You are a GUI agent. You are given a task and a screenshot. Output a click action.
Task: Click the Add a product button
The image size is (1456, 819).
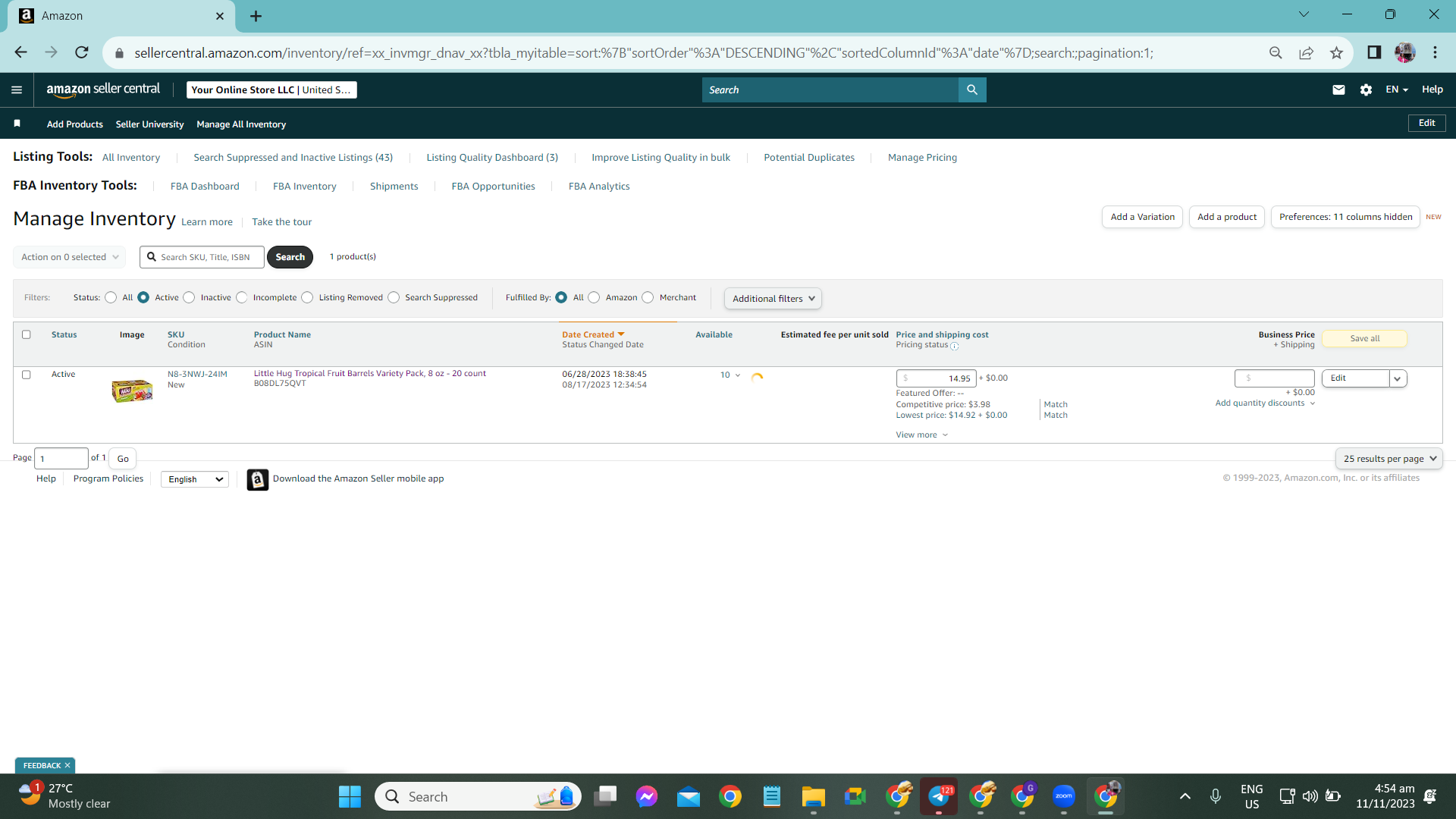1227,217
